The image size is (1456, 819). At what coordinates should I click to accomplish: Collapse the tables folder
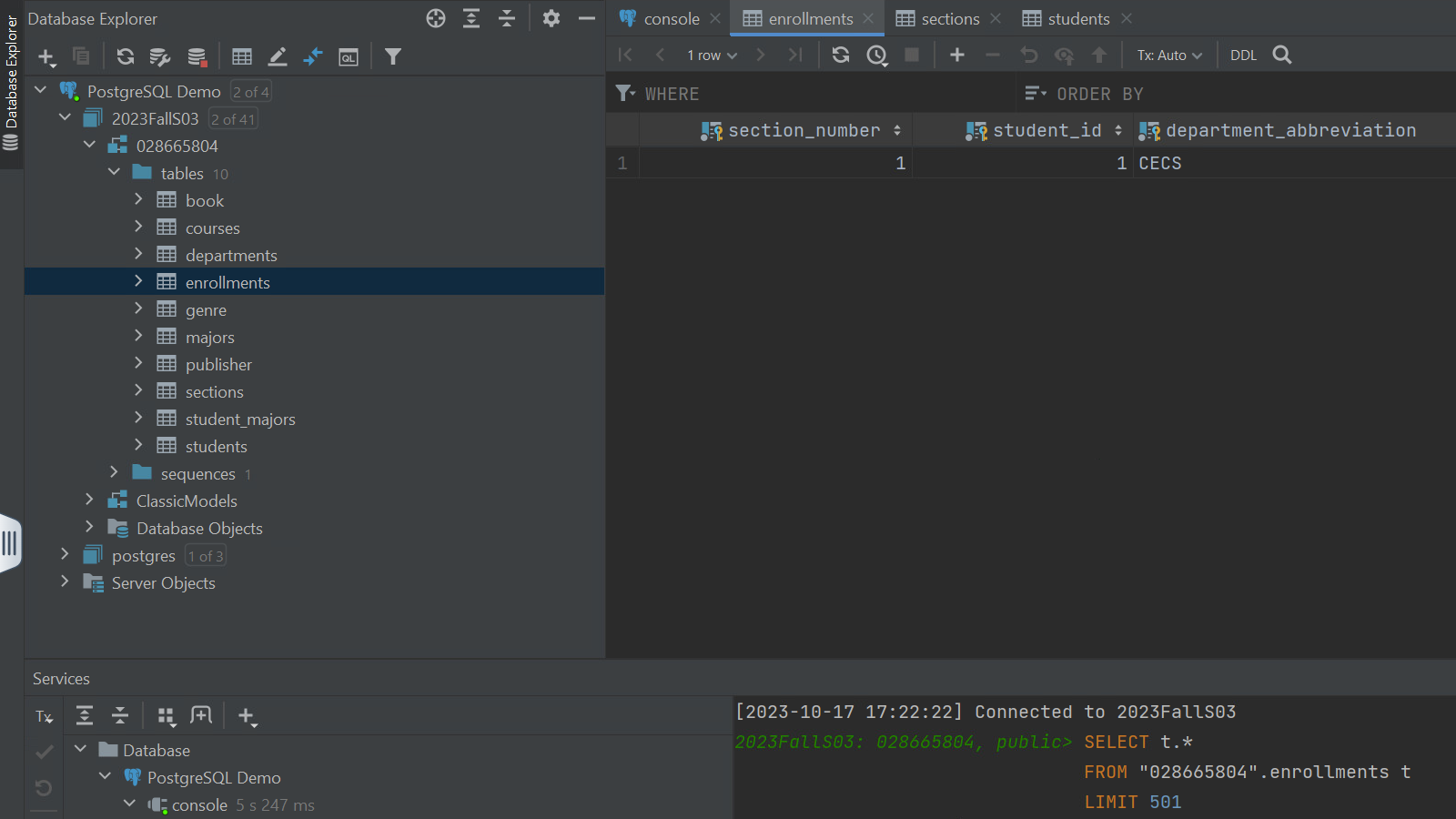pos(114,173)
